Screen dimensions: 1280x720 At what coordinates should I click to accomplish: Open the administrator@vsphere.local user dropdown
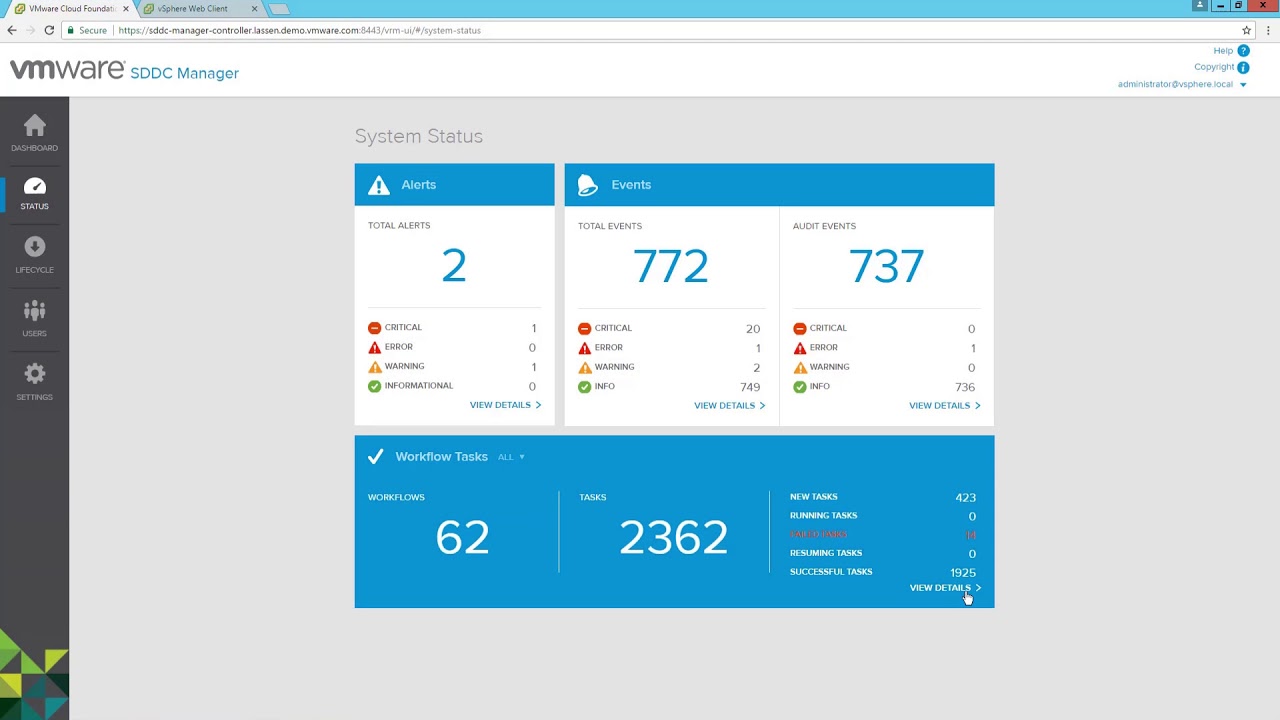pyautogui.click(x=1182, y=85)
